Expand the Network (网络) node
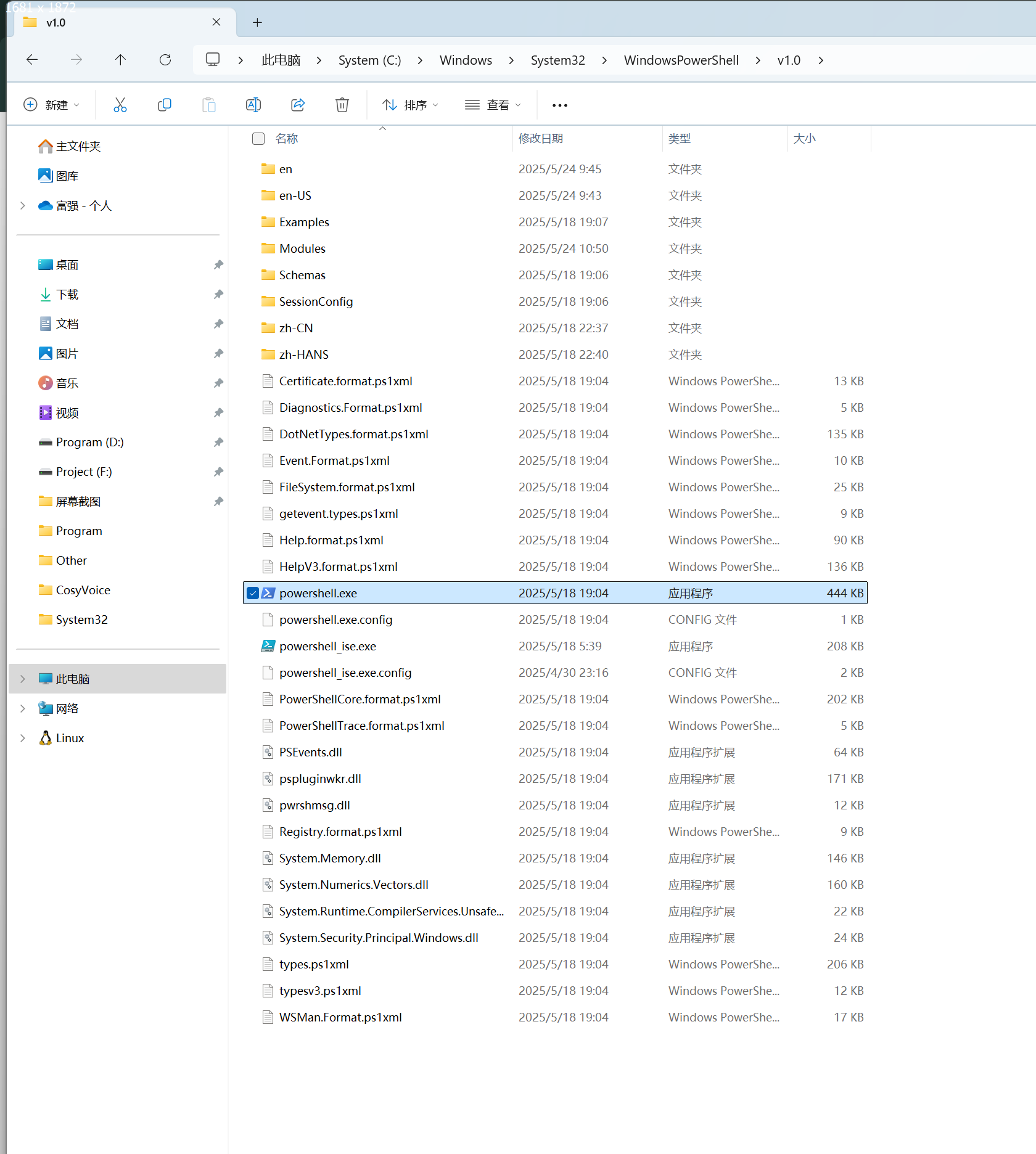 coord(23,708)
